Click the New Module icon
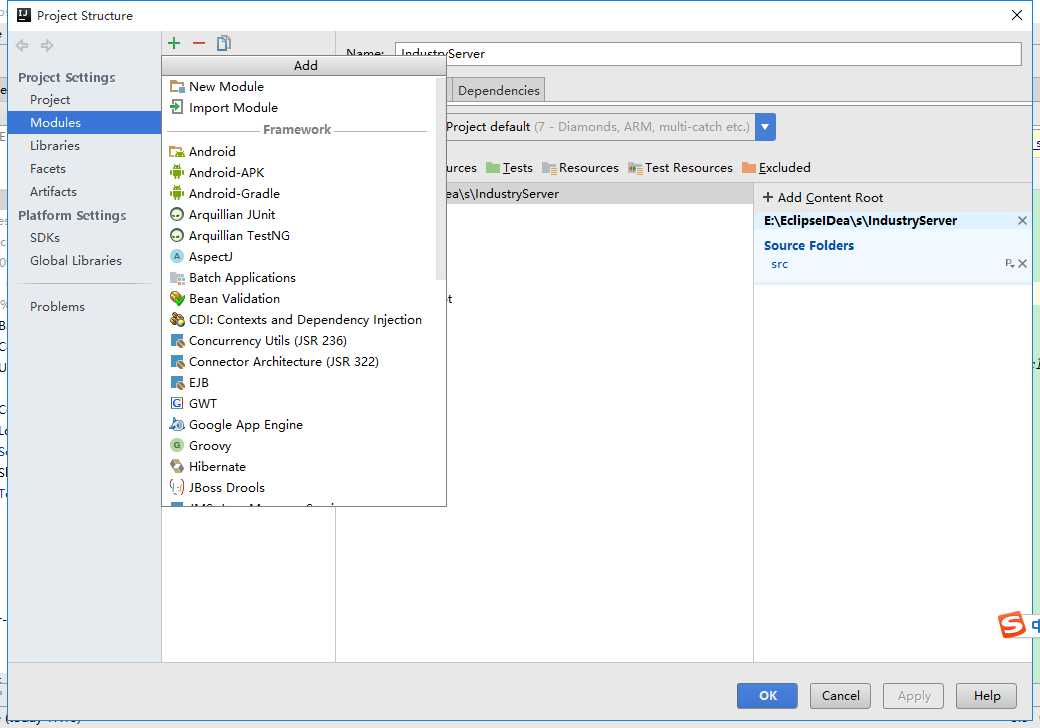Image resolution: width=1040 pixels, height=728 pixels. pos(177,87)
